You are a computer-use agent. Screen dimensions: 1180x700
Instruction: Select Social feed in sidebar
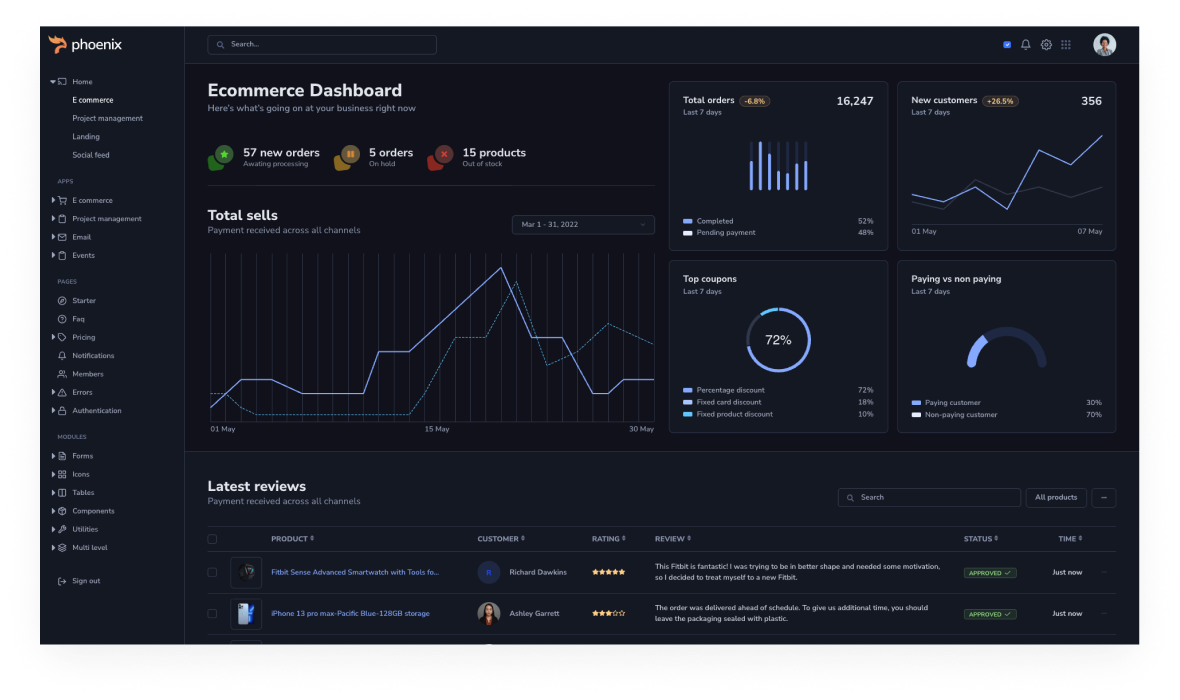(x=91, y=155)
